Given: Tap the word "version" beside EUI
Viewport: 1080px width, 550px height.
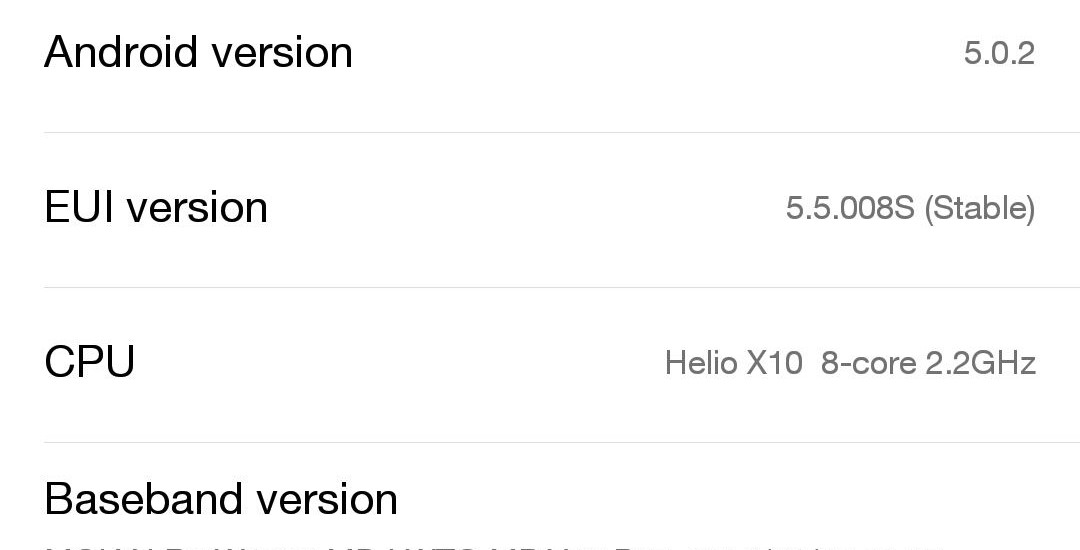Looking at the screenshot, I should click(197, 207).
